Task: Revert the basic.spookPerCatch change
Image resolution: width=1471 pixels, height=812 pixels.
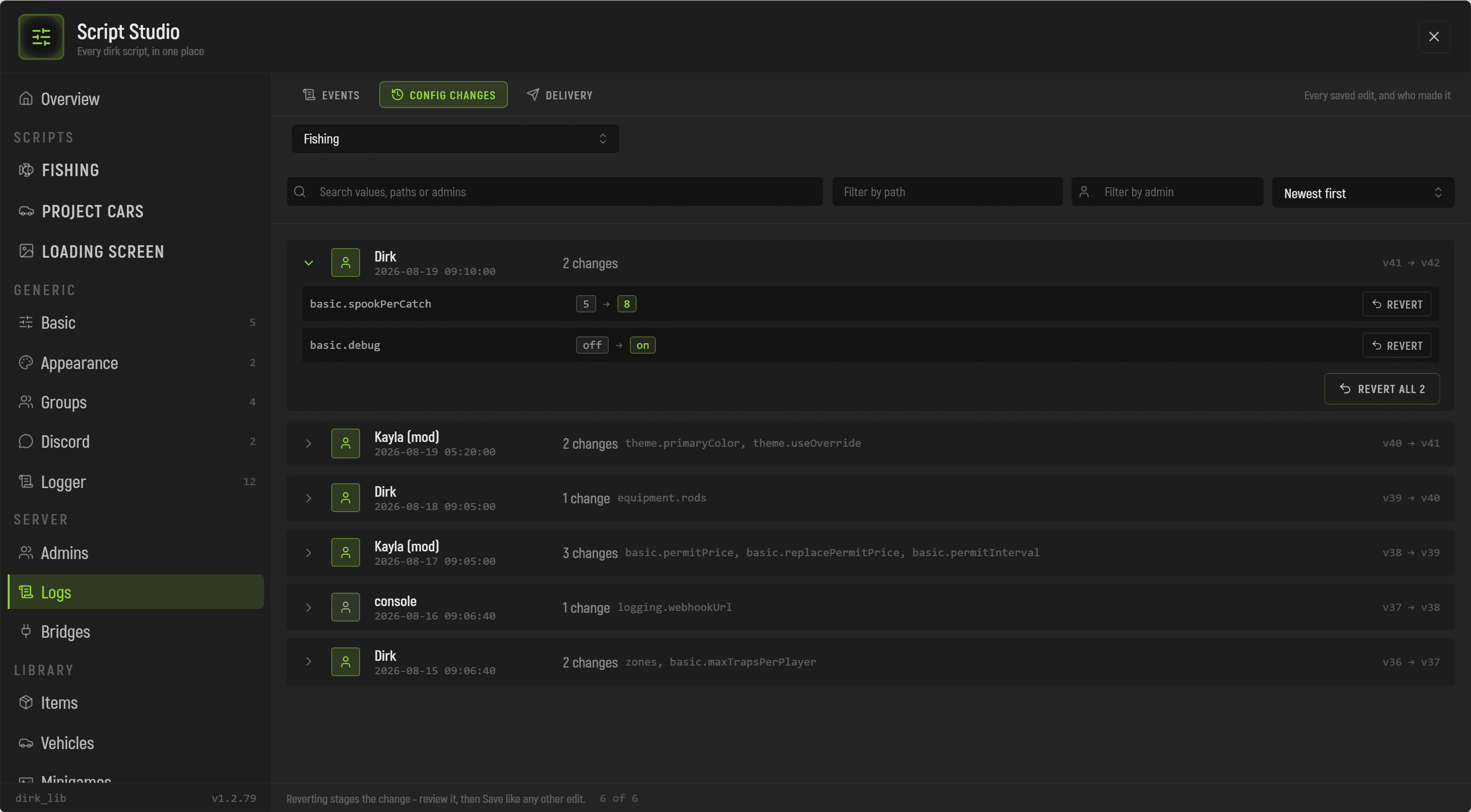Action: click(1397, 304)
